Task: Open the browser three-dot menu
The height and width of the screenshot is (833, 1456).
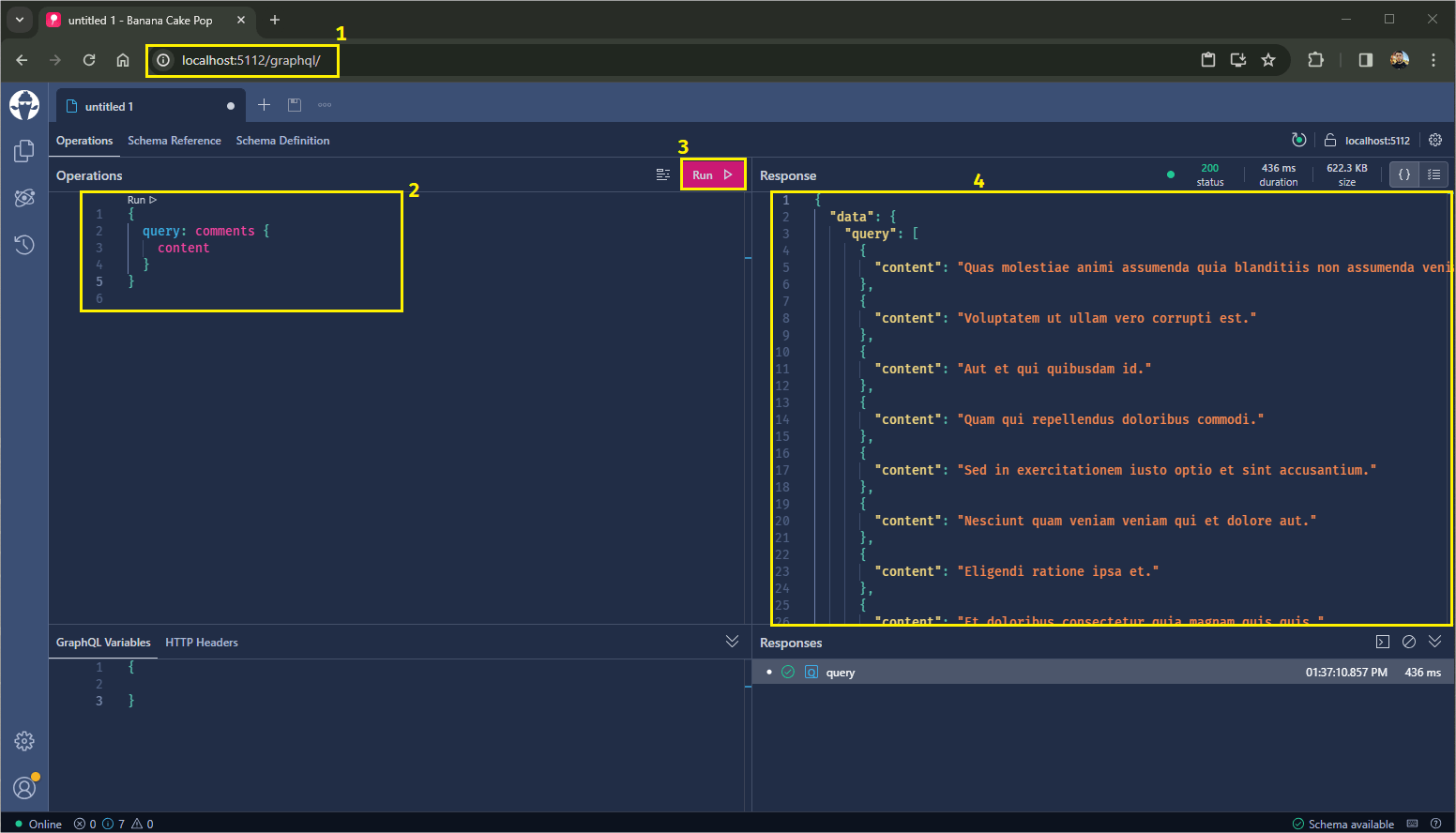Action: [1433, 60]
